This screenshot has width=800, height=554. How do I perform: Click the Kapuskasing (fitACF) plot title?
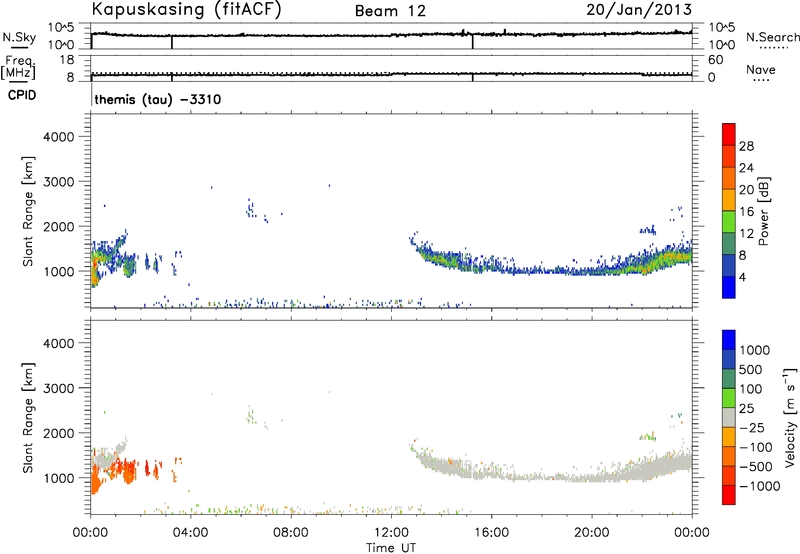coord(186,10)
